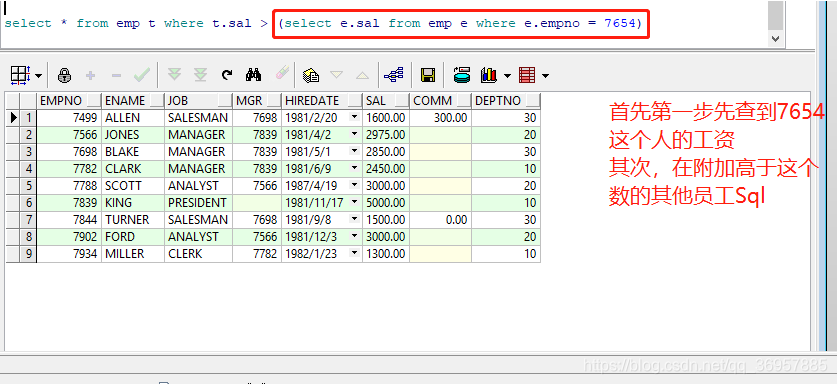Image resolution: width=837 pixels, height=384 pixels.
Task: Click the delete record minus icon
Action: [116, 76]
